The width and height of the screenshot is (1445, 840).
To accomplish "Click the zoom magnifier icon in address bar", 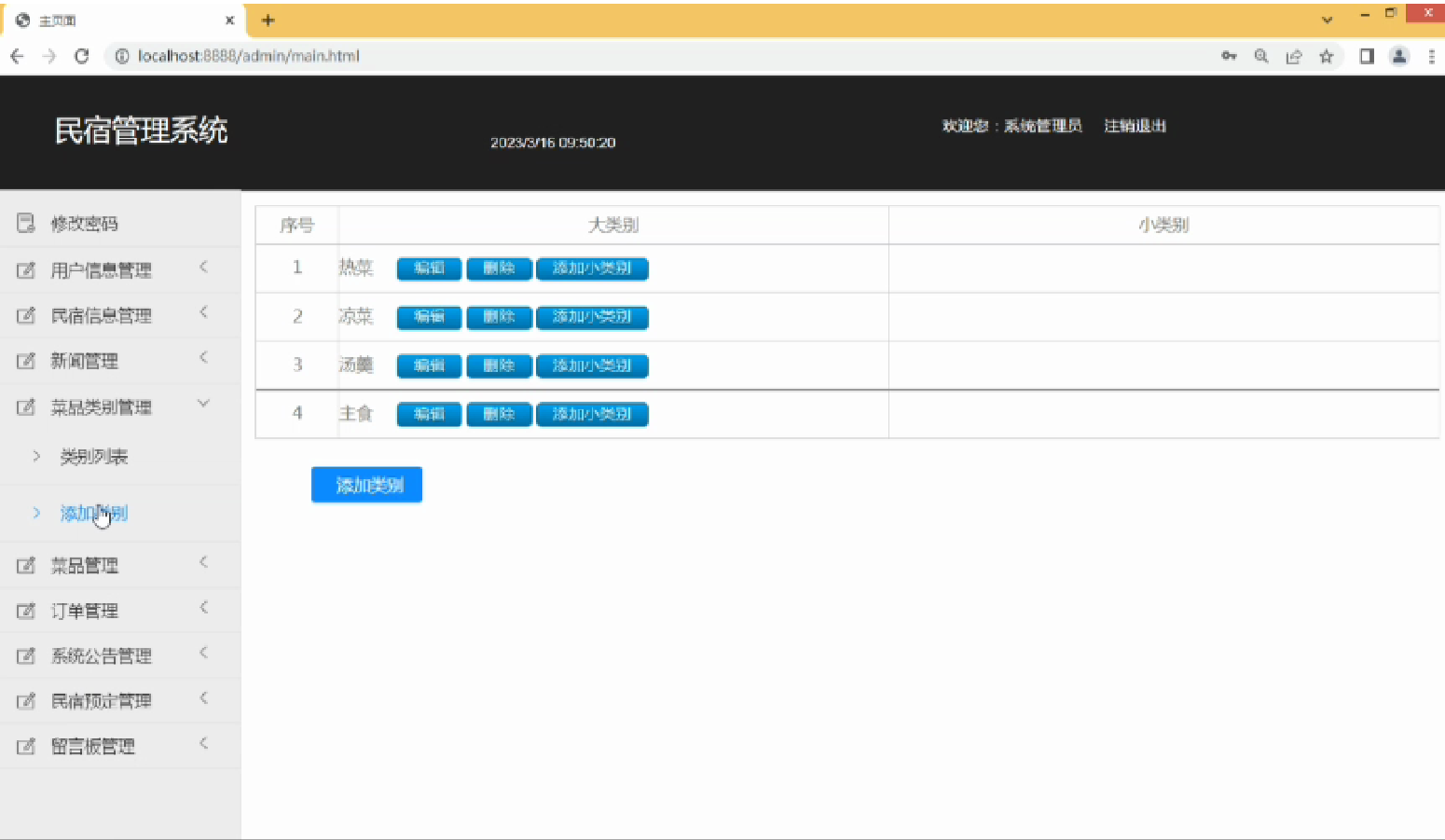I will click(x=1261, y=56).
